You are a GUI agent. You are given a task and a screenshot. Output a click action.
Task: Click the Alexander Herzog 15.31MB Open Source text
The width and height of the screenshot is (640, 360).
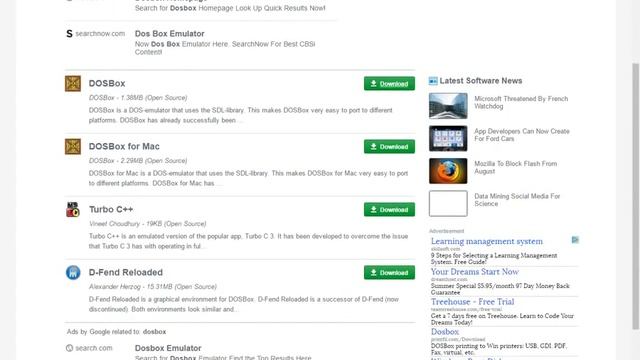pyautogui.click(x=153, y=287)
